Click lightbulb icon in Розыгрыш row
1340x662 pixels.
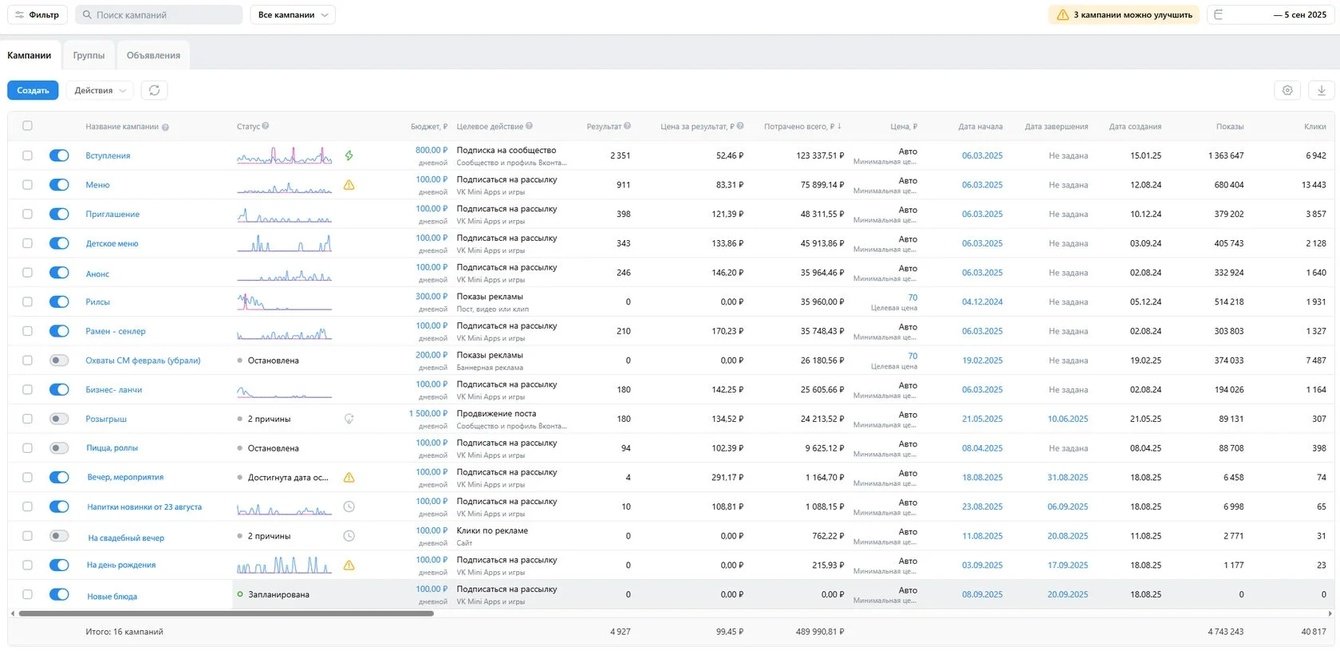(349, 419)
